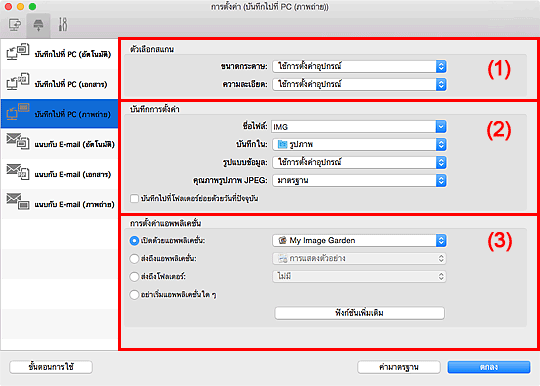Open the My Image Garden application dropdown
Viewport: 540px width, 386px height.
(x=359, y=240)
